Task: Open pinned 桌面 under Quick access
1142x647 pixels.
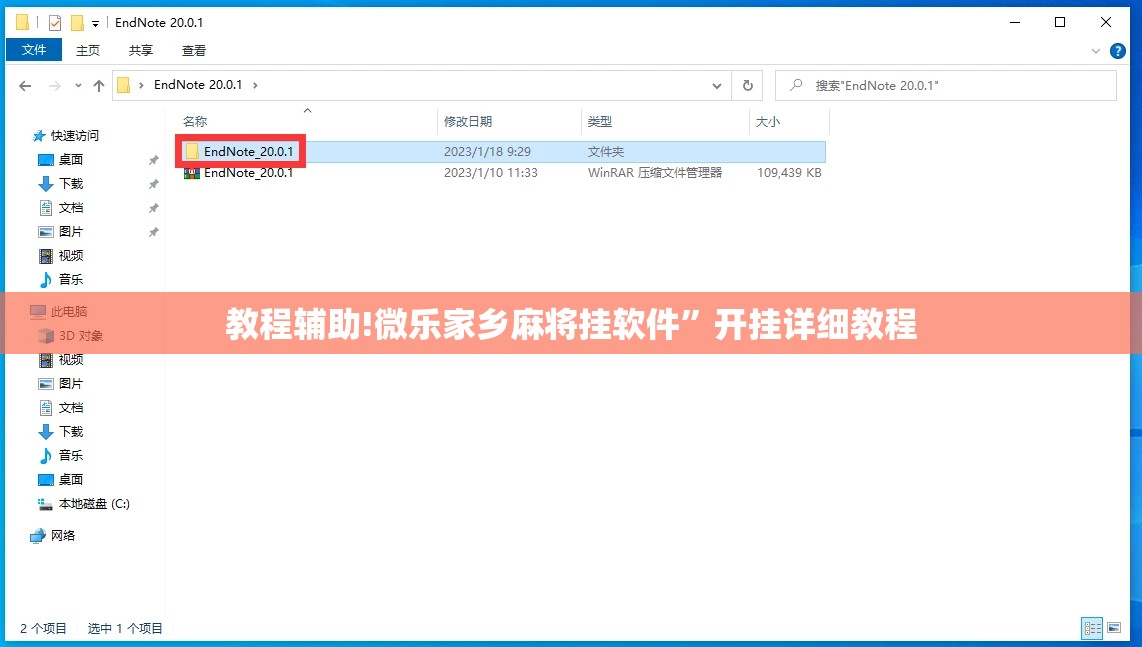Action: (x=71, y=160)
